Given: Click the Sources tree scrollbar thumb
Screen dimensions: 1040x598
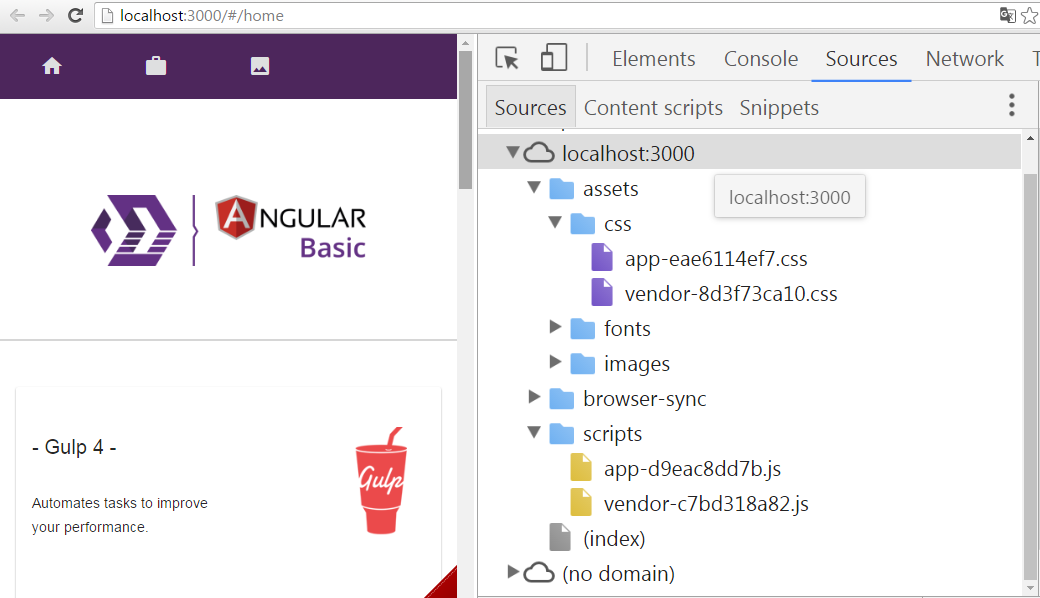Looking at the screenshot, I should [x=1030, y=376].
